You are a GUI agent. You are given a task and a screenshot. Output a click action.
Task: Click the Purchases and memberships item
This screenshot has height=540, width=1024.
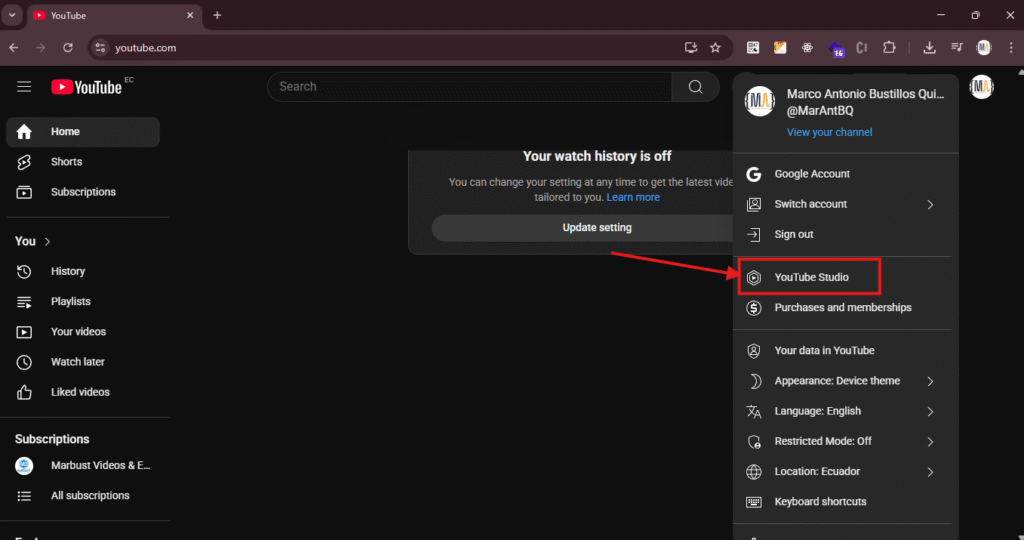[x=842, y=308]
